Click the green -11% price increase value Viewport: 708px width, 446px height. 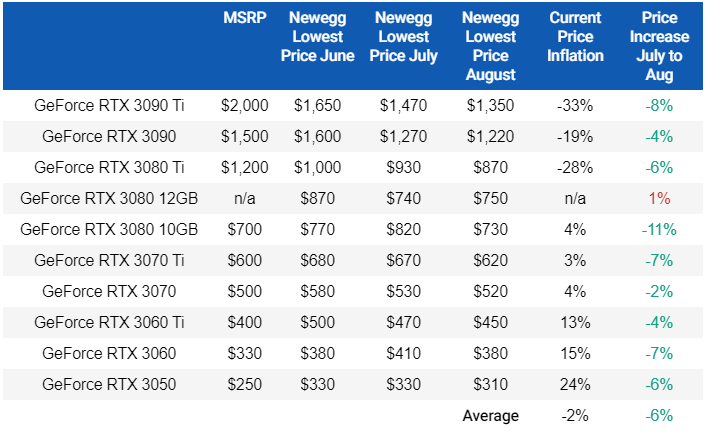click(657, 229)
